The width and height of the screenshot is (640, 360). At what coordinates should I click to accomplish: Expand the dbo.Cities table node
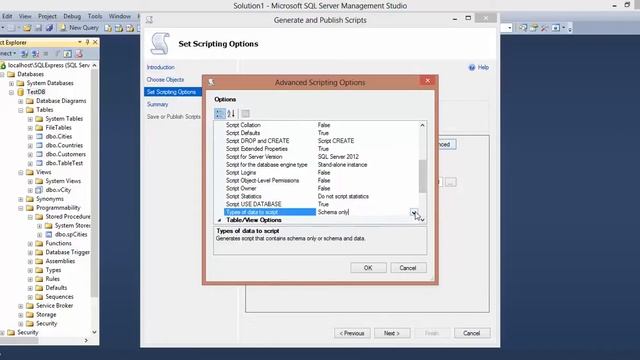coord(30,137)
